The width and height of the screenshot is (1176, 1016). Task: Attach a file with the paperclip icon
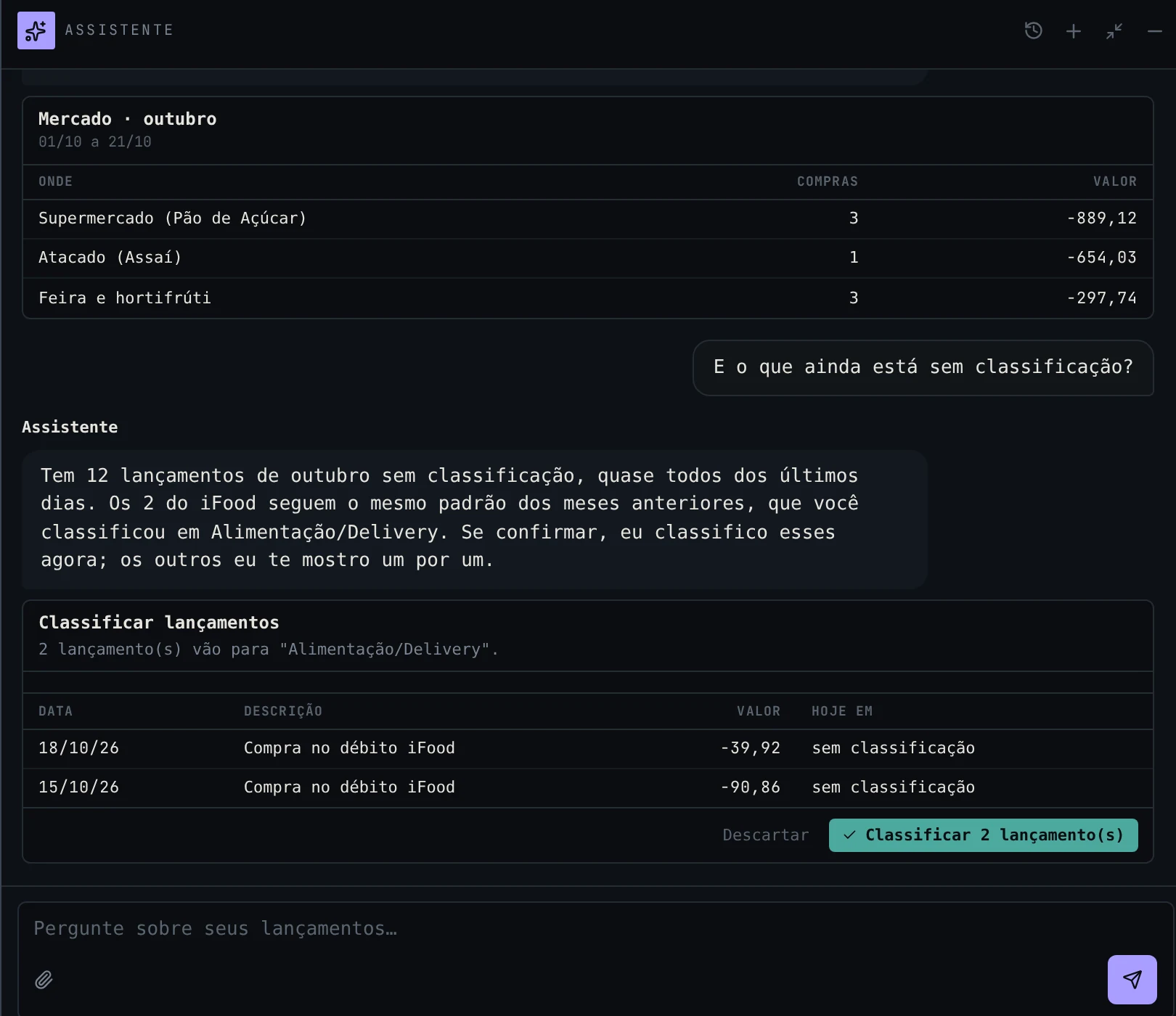pos(44,980)
